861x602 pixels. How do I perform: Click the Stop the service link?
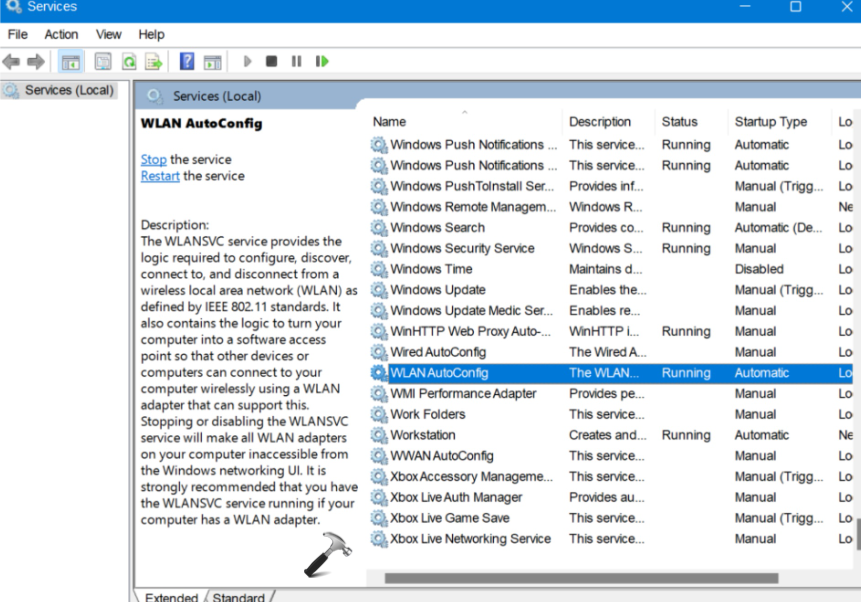153,159
